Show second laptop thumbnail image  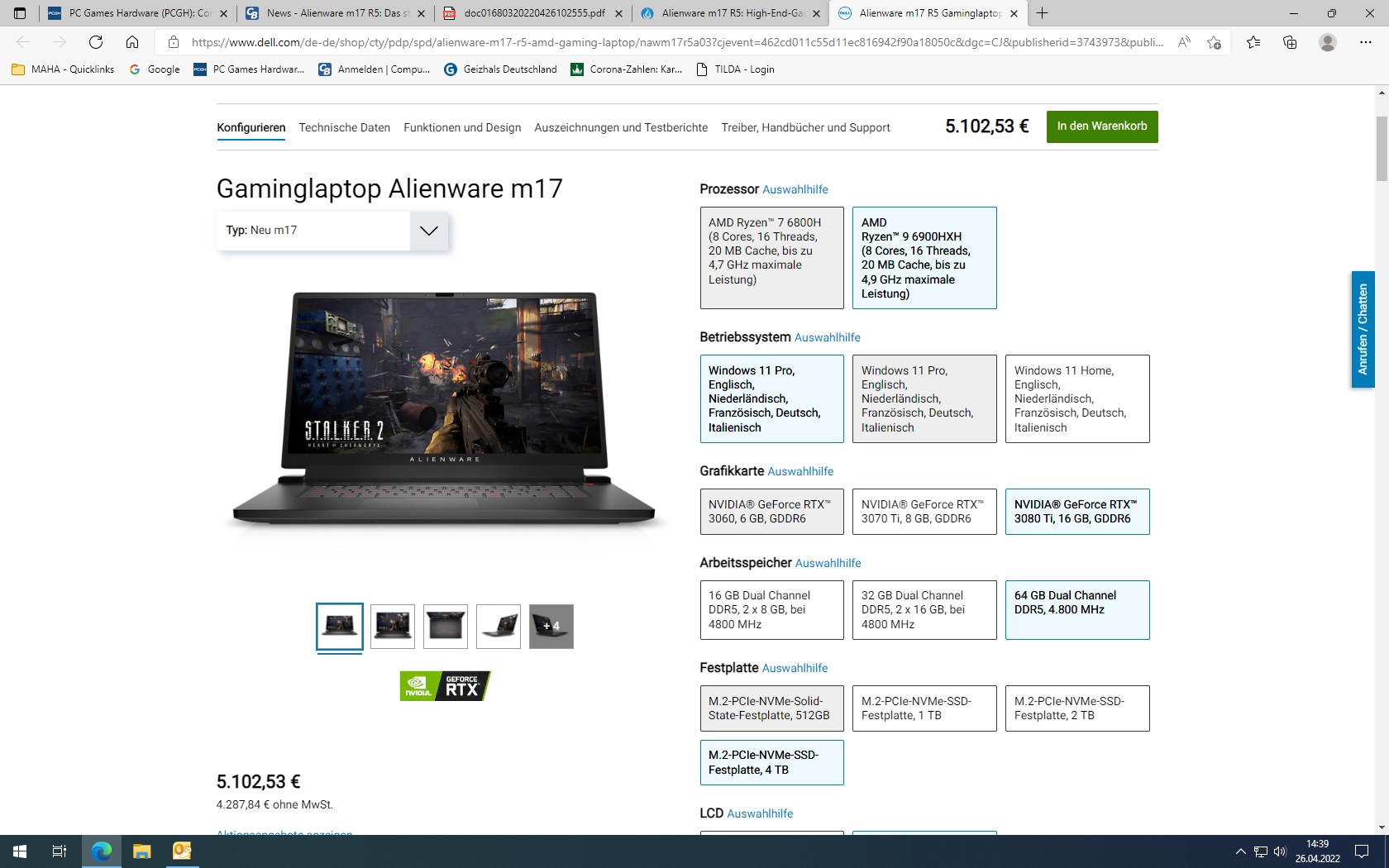(x=393, y=627)
